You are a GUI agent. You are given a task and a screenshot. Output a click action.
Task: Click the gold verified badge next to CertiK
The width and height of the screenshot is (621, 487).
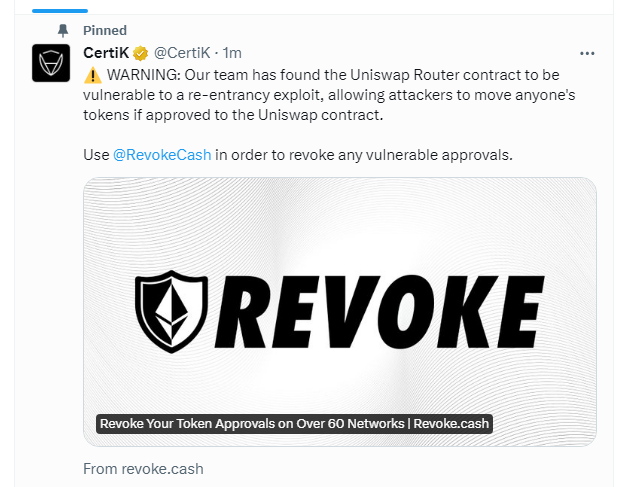click(140, 53)
